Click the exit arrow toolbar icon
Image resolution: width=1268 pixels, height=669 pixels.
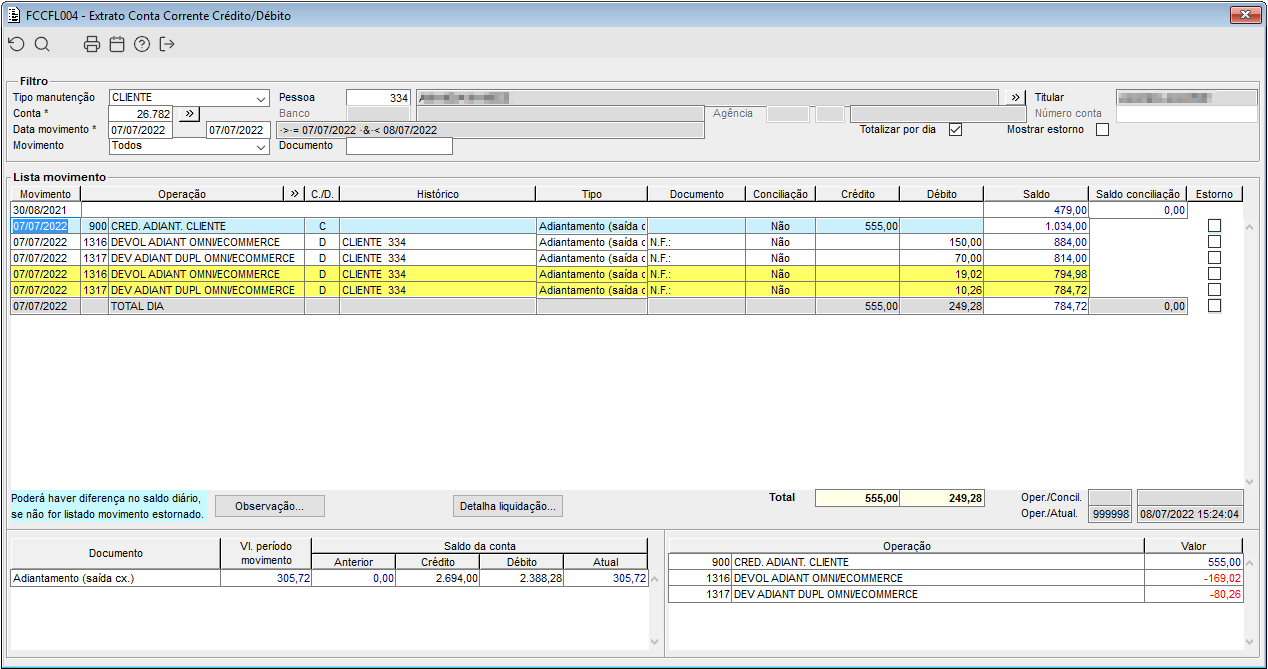pyautogui.click(x=167, y=44)
